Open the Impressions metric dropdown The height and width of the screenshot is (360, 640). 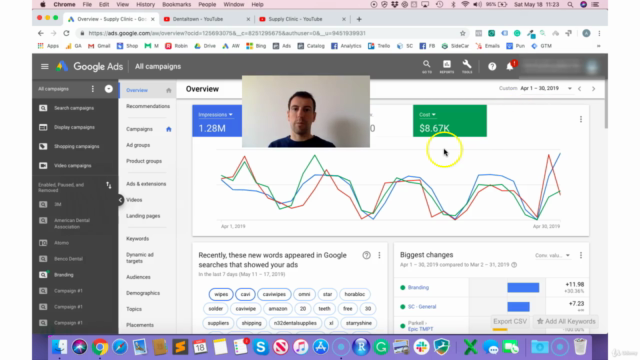216,115
